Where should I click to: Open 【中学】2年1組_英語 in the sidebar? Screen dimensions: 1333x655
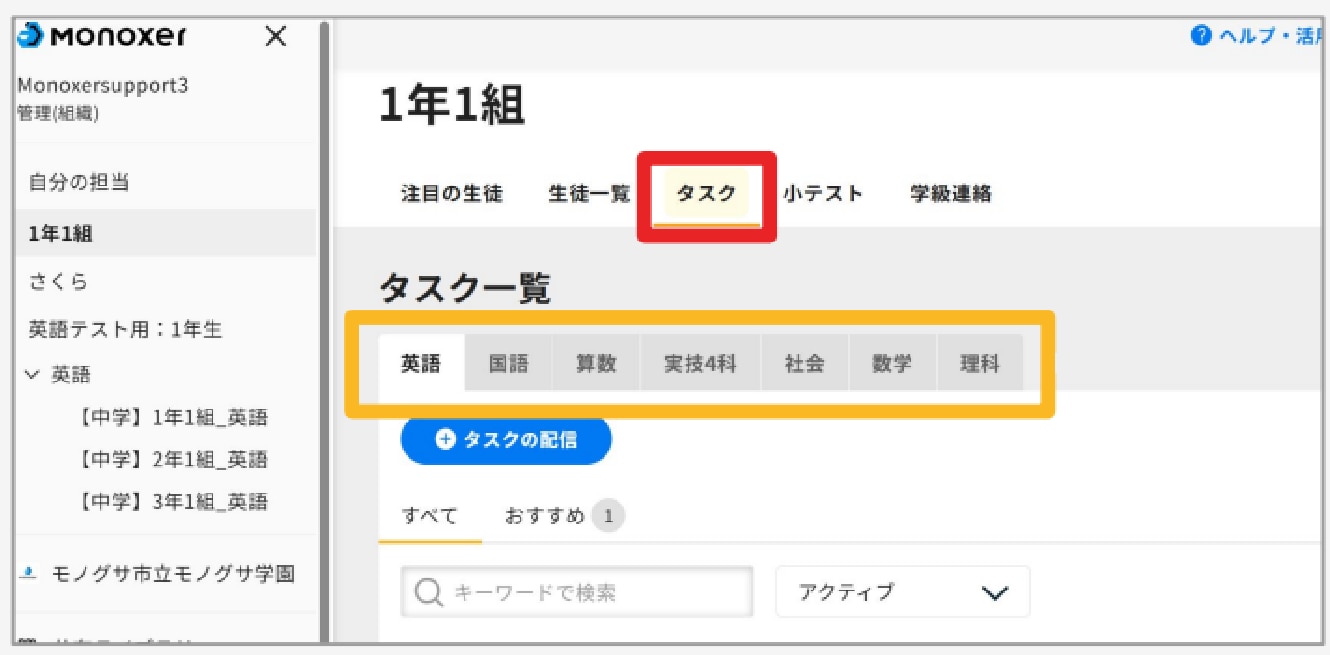point(172,460)
